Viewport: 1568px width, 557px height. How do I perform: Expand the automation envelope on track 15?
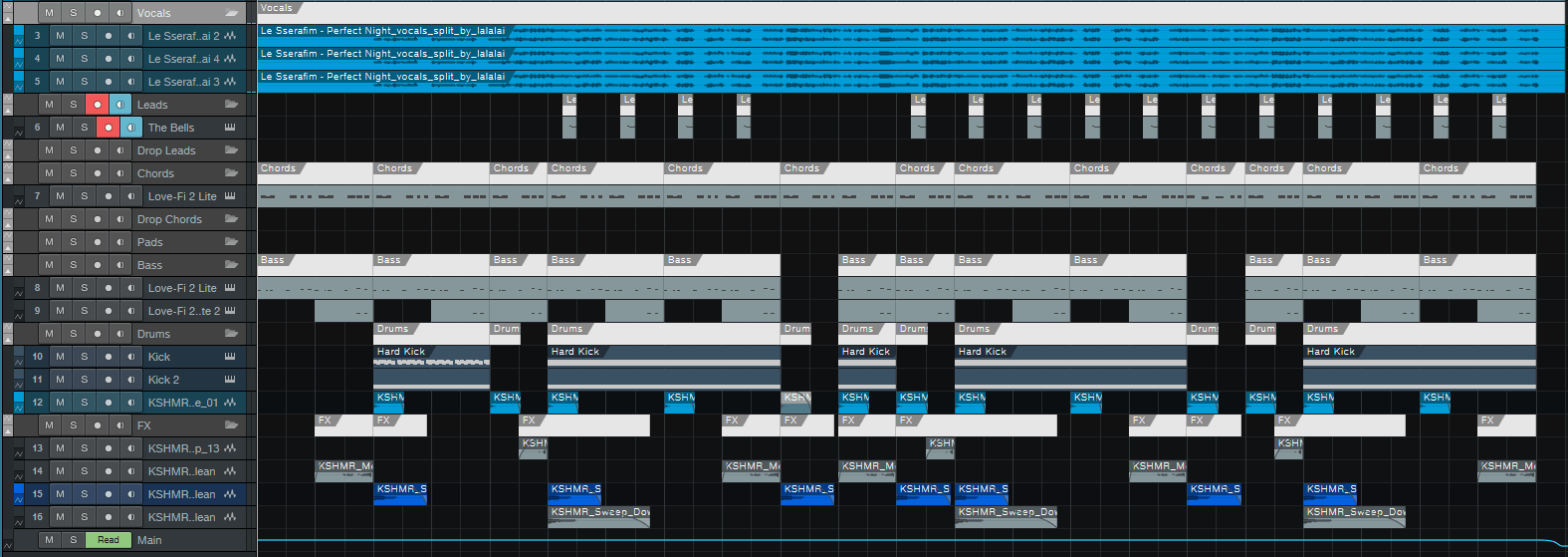18,497
